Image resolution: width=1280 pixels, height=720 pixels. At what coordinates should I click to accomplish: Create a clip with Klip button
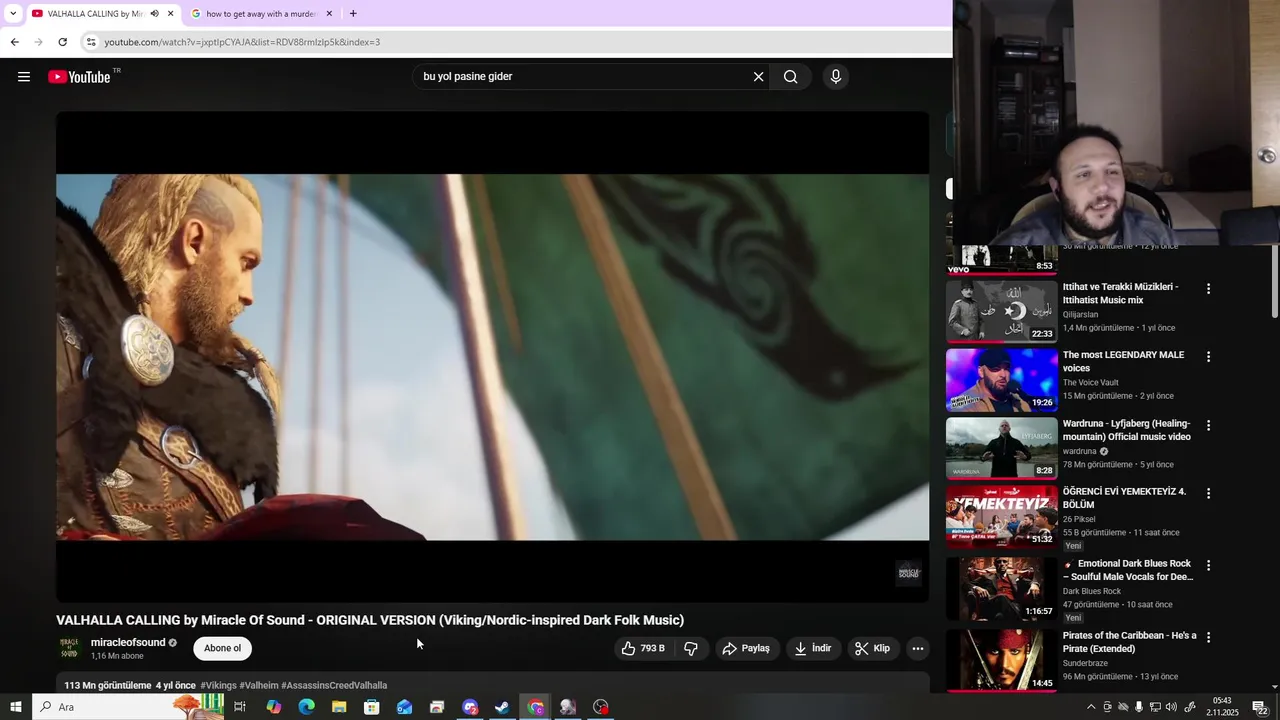pos(872,648)
